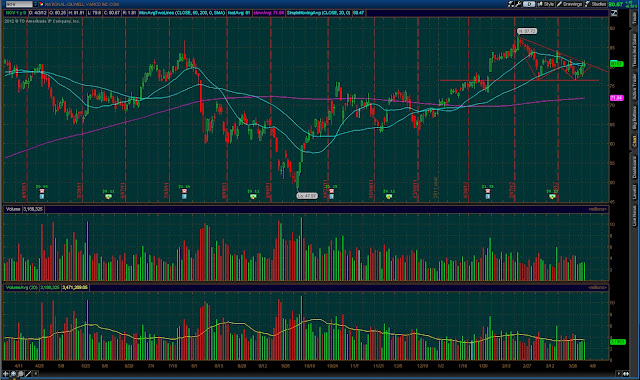Click the symbol entry field
The height and width of the screenshot is (380, 640).
pos(18,4)
